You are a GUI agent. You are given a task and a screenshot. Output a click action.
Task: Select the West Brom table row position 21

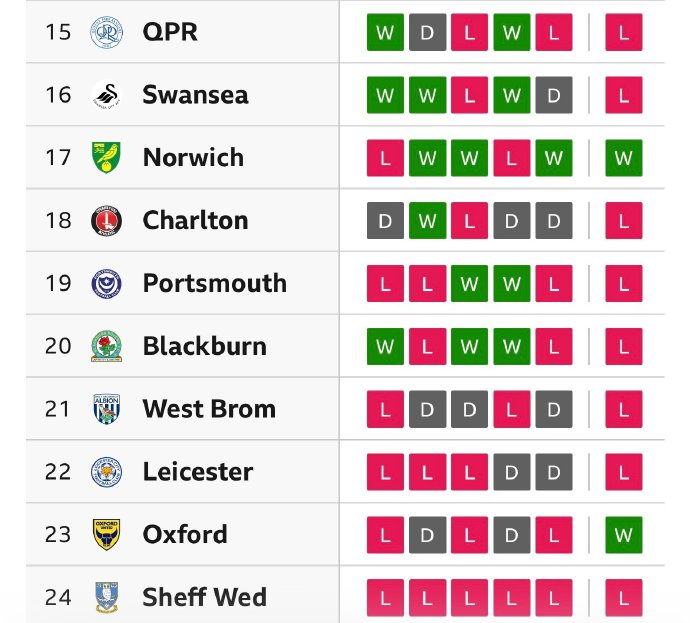58,409
